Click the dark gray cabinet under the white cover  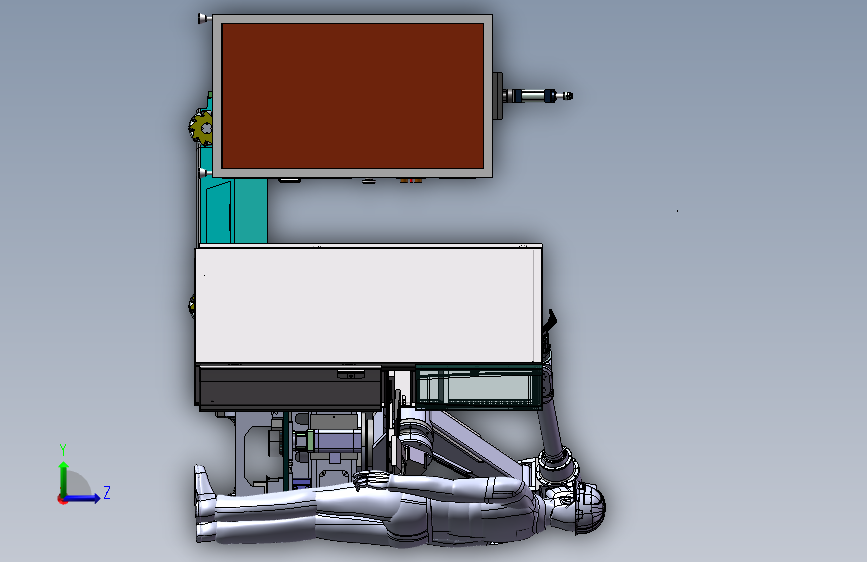tap(290, 388)
